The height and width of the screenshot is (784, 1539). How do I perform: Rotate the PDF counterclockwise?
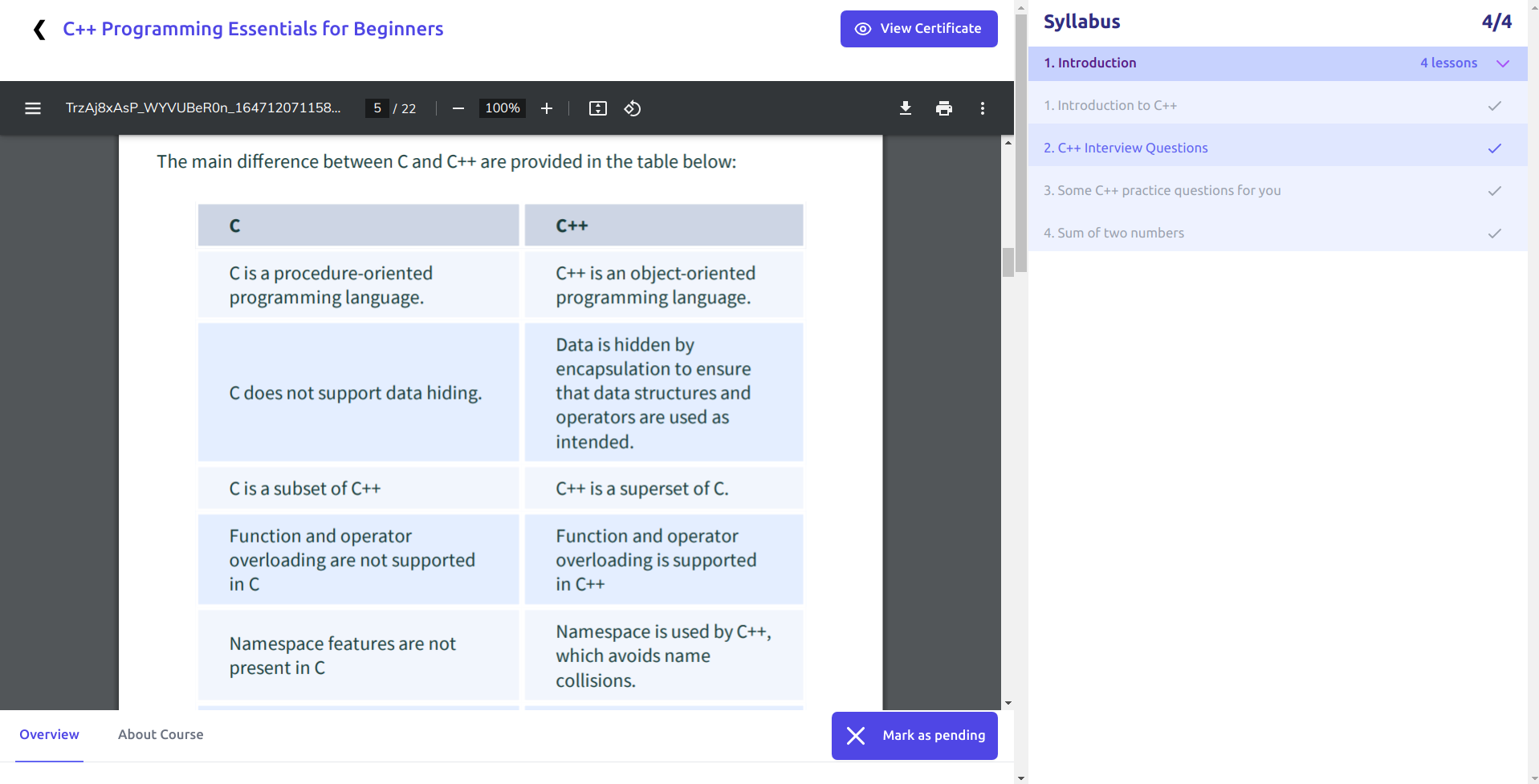click(633, 108)
